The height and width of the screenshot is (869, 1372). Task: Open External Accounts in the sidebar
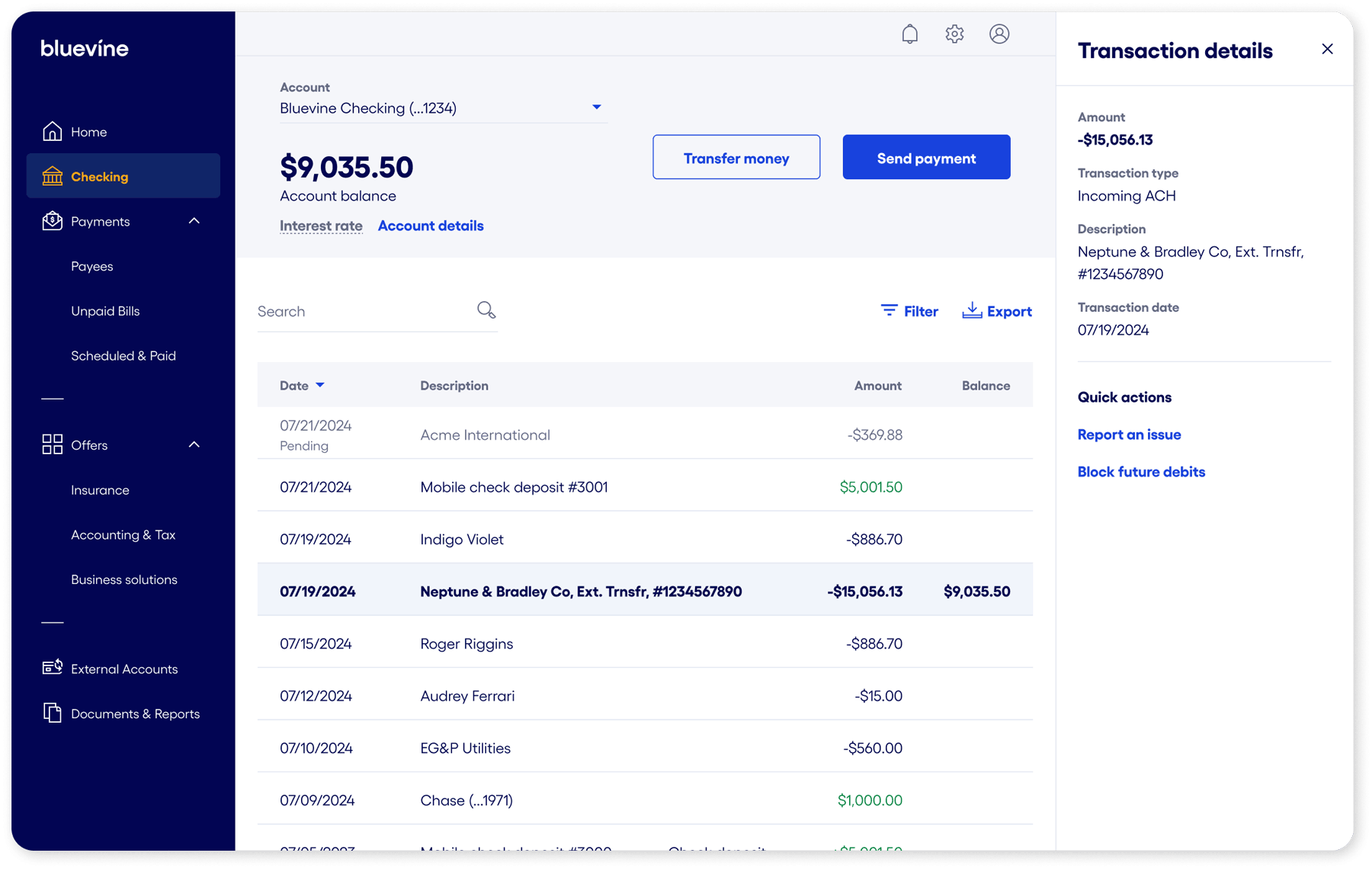(123, 669)
